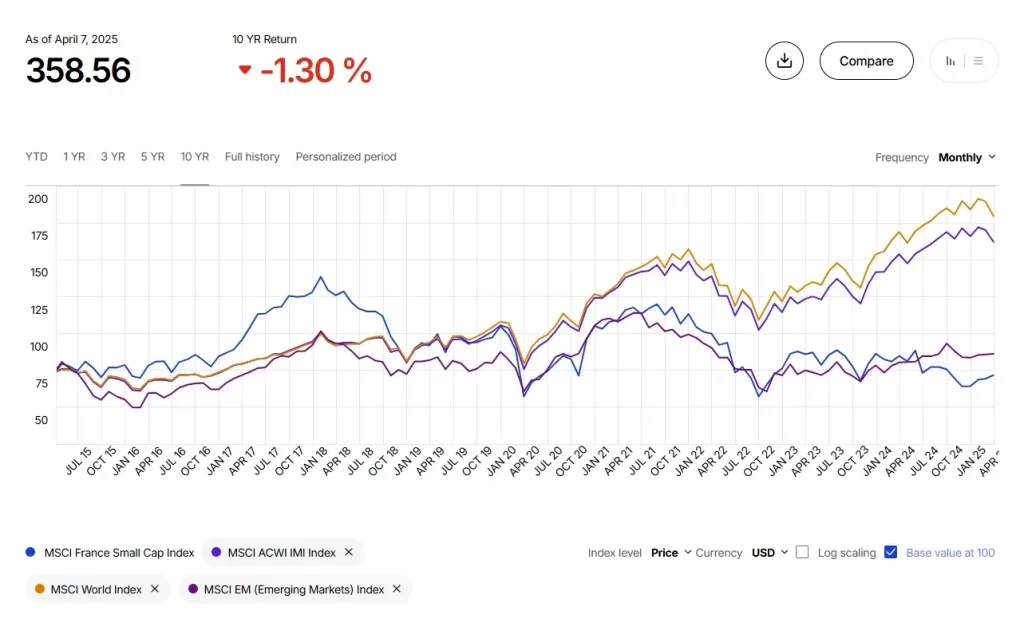Click the Compare button
Viewport: 1024px width, 619px height.
(866, 60)
